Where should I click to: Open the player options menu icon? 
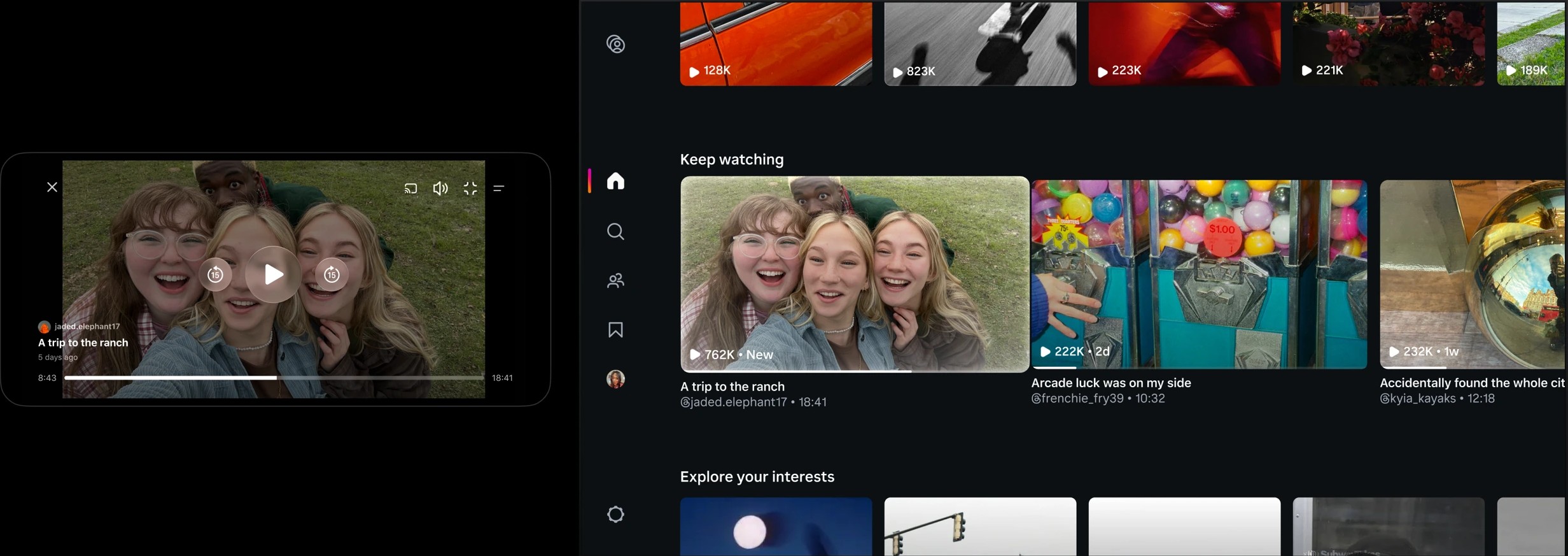[x=499, y=188]
